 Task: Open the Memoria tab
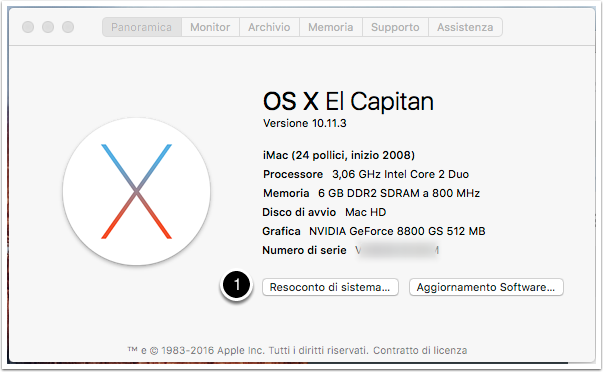tap(331, 27)
